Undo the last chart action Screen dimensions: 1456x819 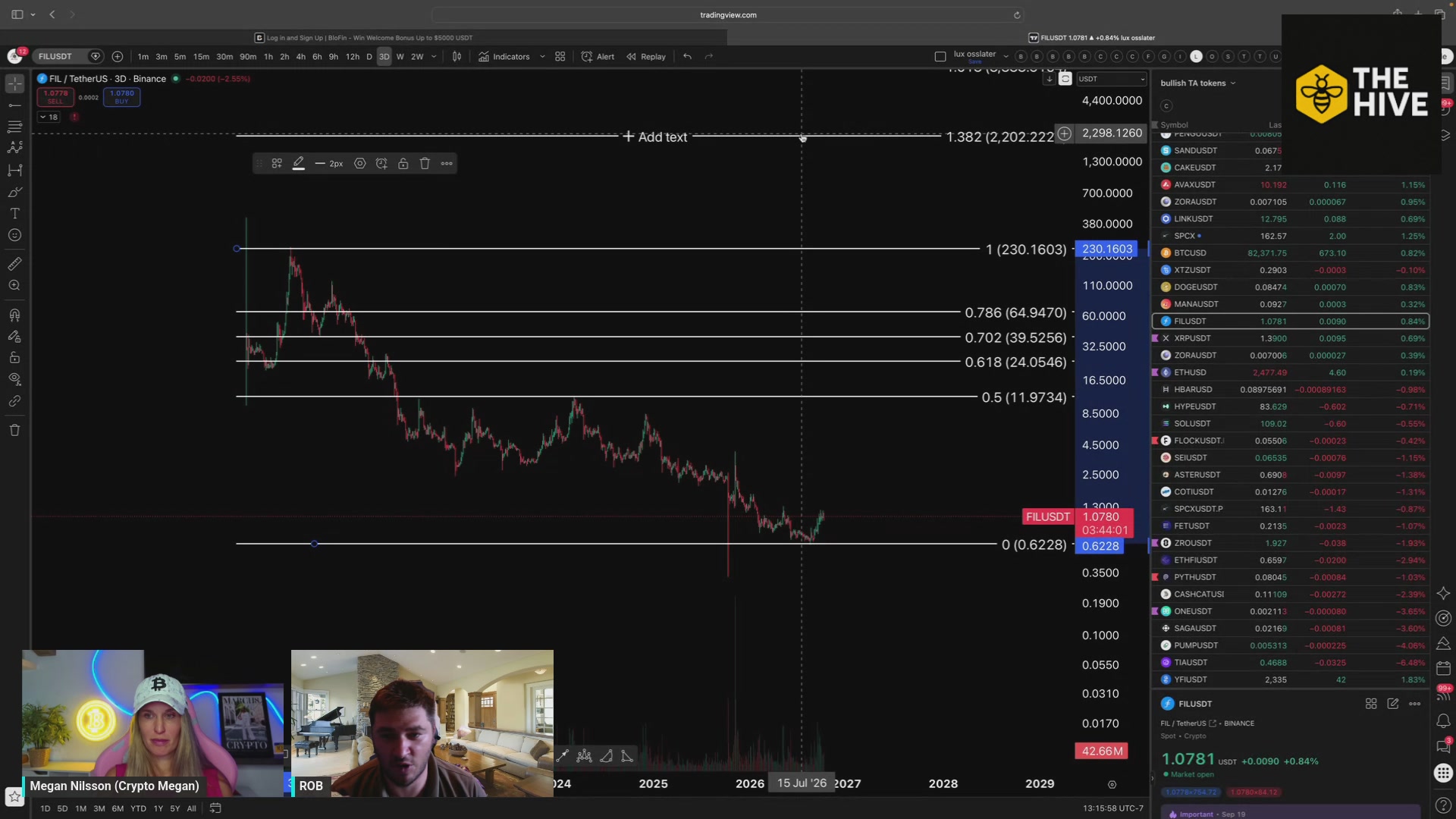(687, 56)
